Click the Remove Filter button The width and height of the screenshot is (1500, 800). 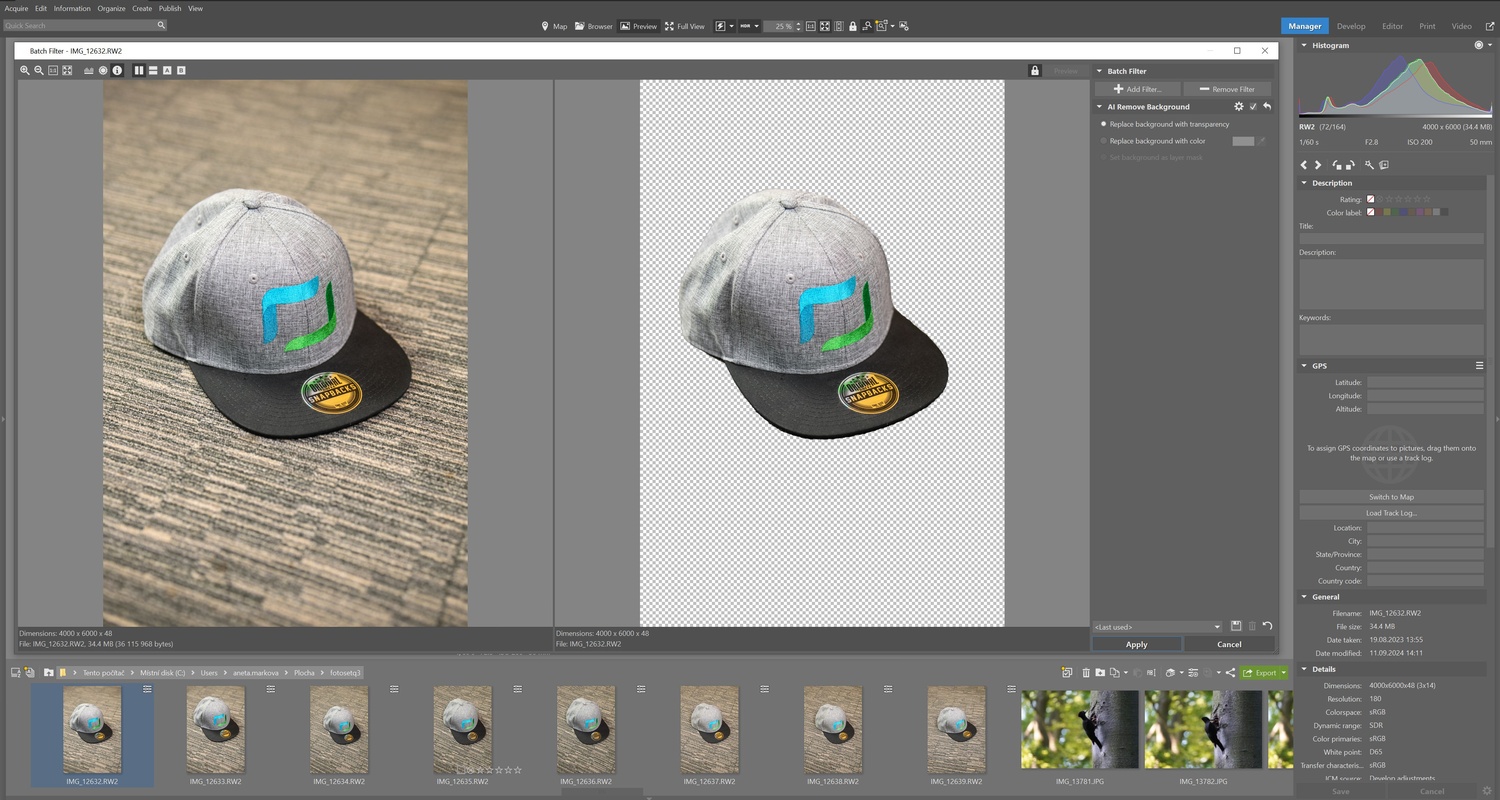click(x=1227, y=89)
